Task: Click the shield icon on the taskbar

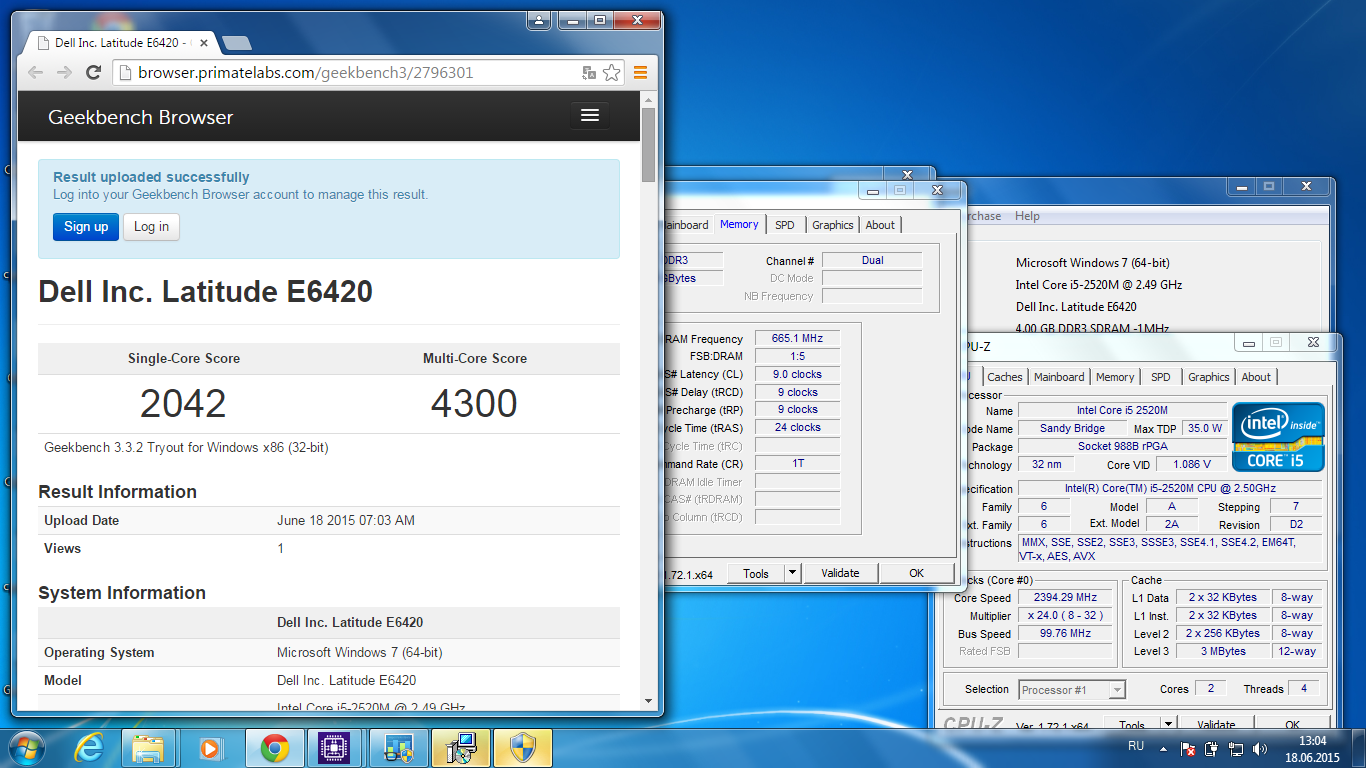Action: click(x=523, y=747)
